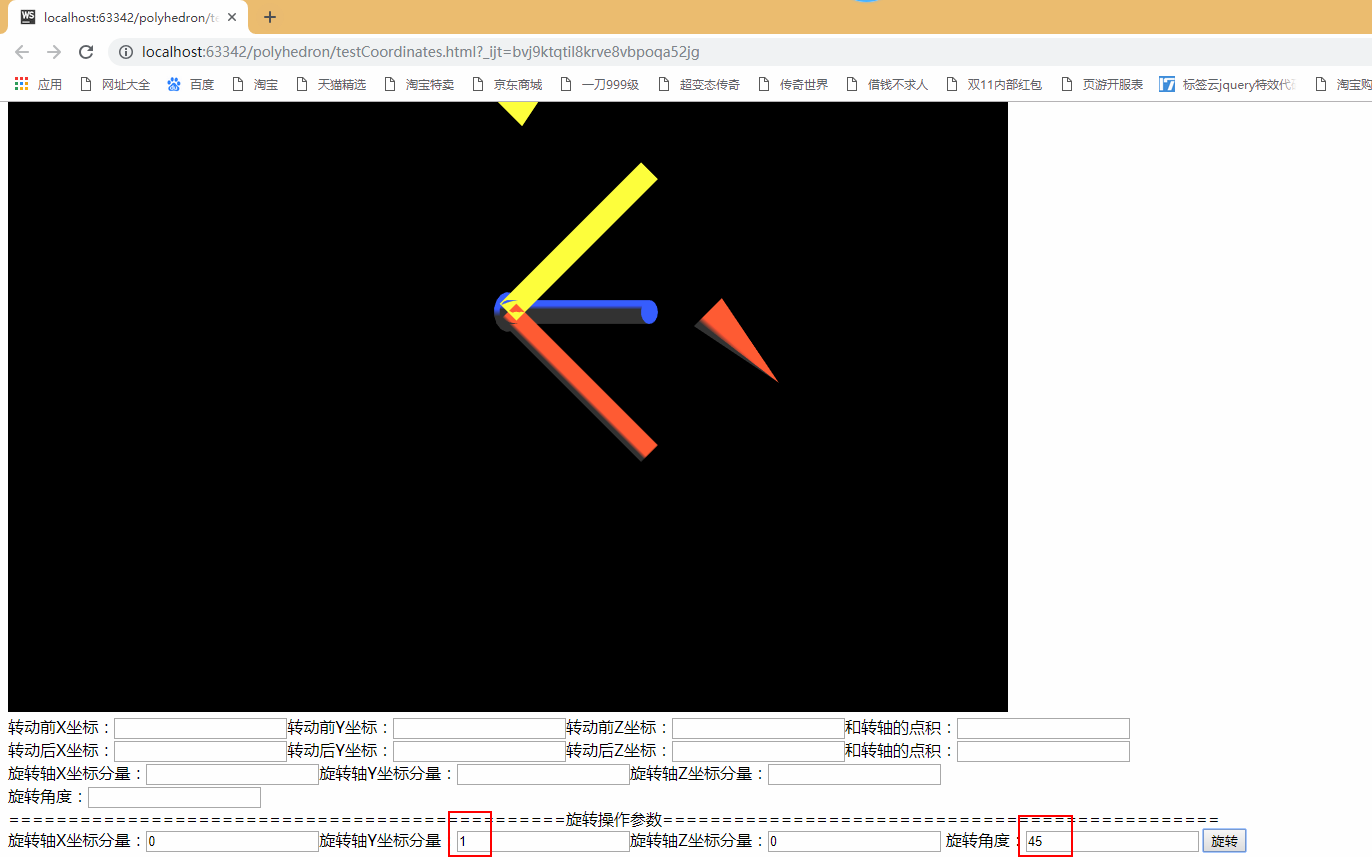
Task: Open the 一刀999级 bookmark
Action: 599,84
